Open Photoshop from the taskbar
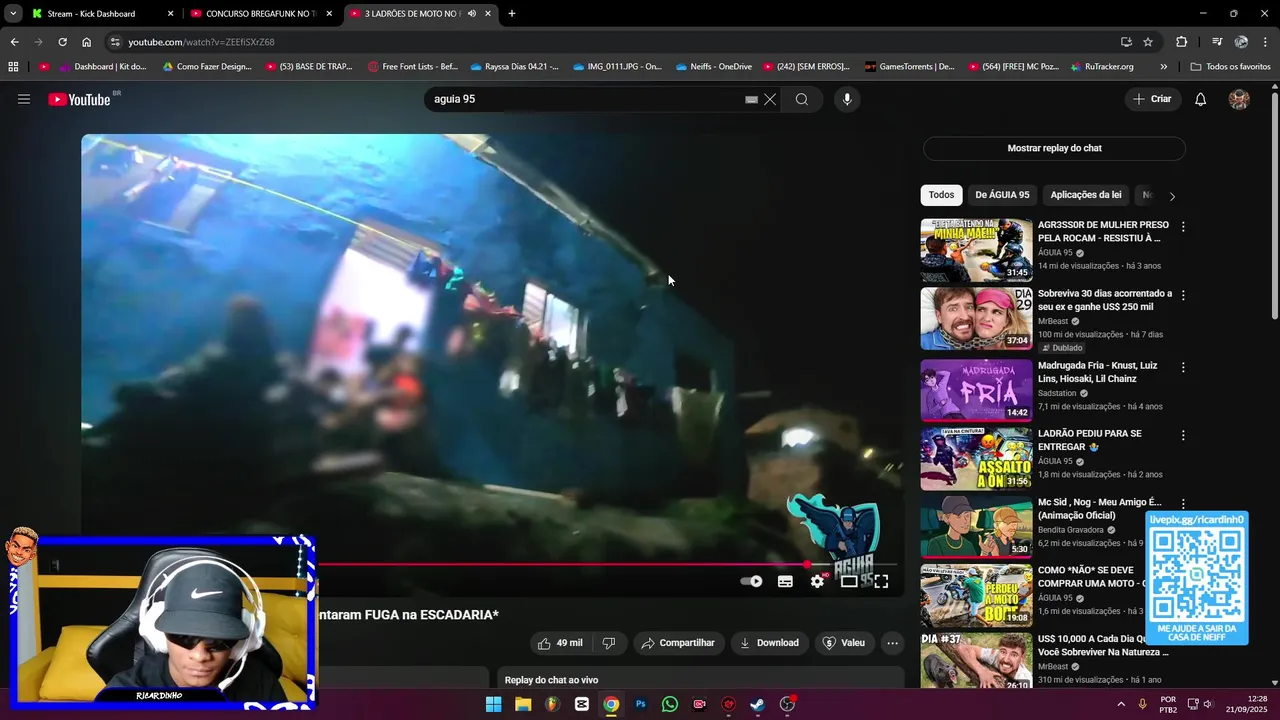 tap(641, 704)
